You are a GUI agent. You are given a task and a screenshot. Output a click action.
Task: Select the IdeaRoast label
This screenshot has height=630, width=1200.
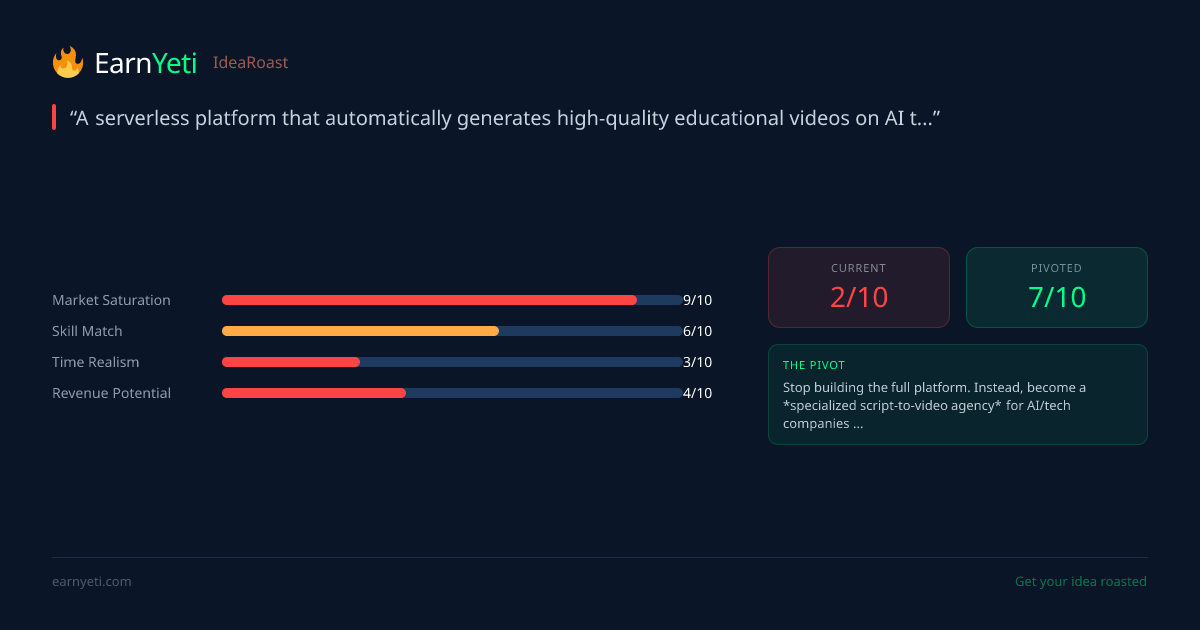tap(250, 63)
